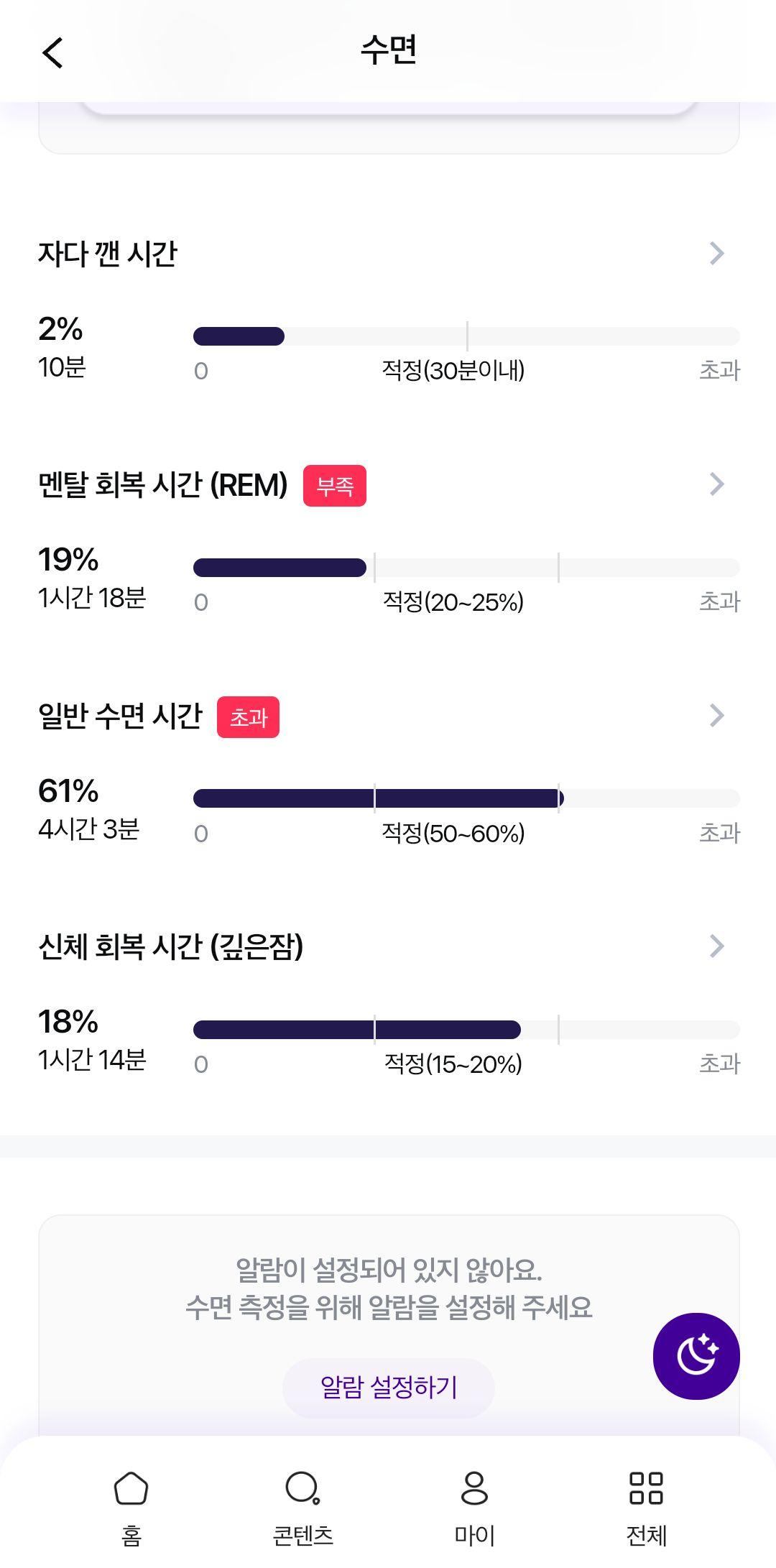
Task: Go back using the top-left arrow
Action: tap(52, 52)
